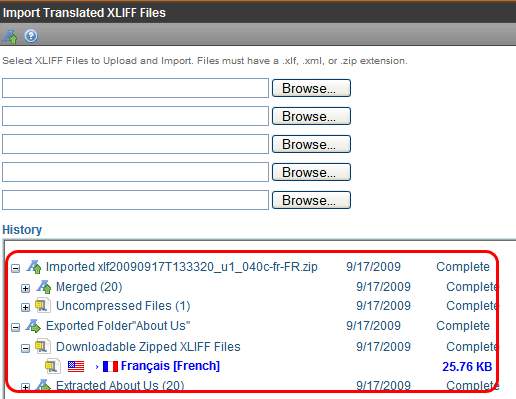516x399 pixels.
Task: Focus the third file path input field
Action: [x=135, y=144]
